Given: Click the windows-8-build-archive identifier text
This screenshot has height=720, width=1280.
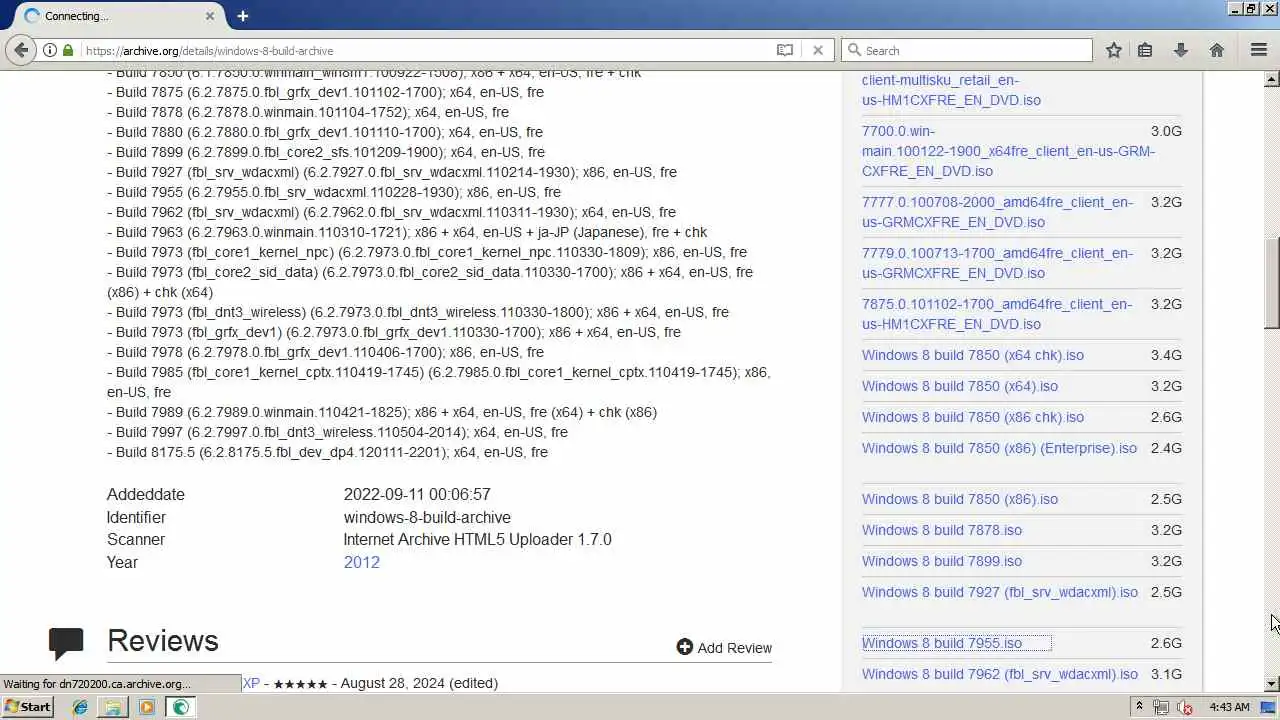Looking at the screenshot, I should 427,517.
